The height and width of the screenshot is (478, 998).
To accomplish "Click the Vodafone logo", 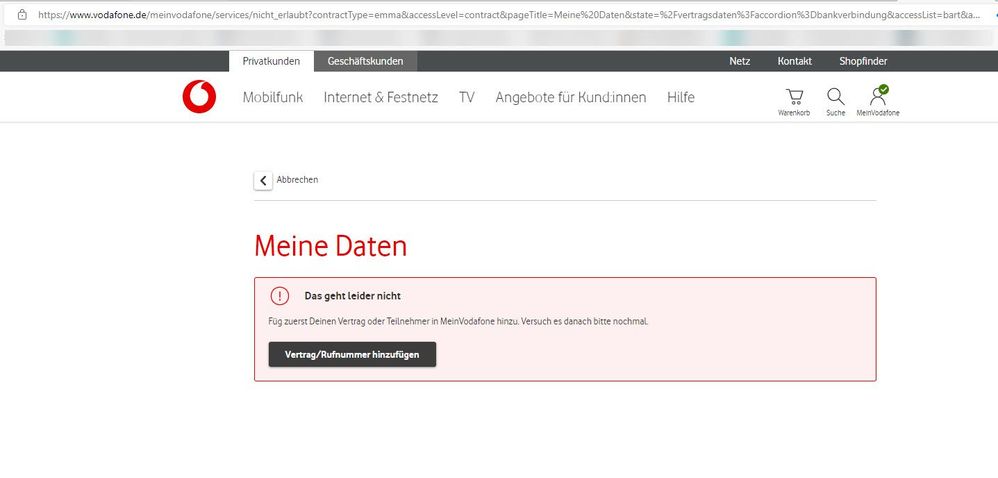I will point(199,97).
